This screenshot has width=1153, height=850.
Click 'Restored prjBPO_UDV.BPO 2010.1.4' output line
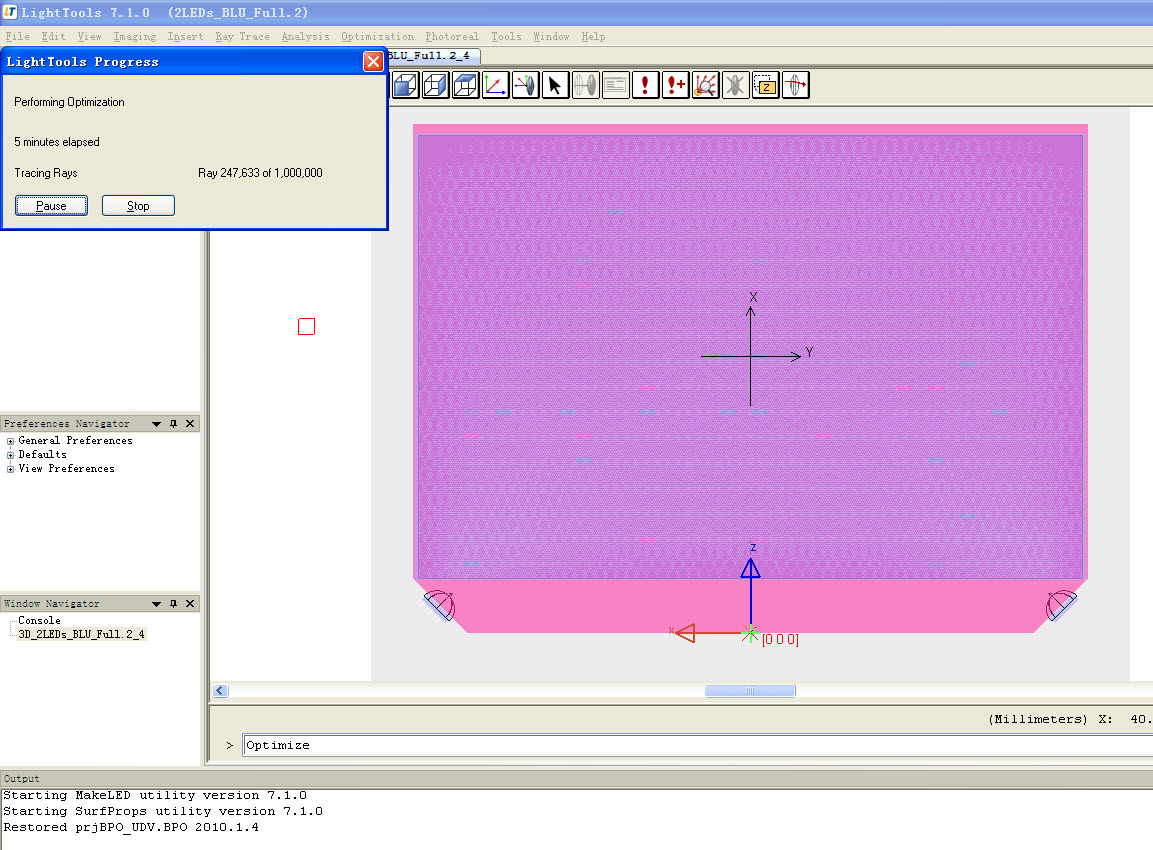coord(131,827)
